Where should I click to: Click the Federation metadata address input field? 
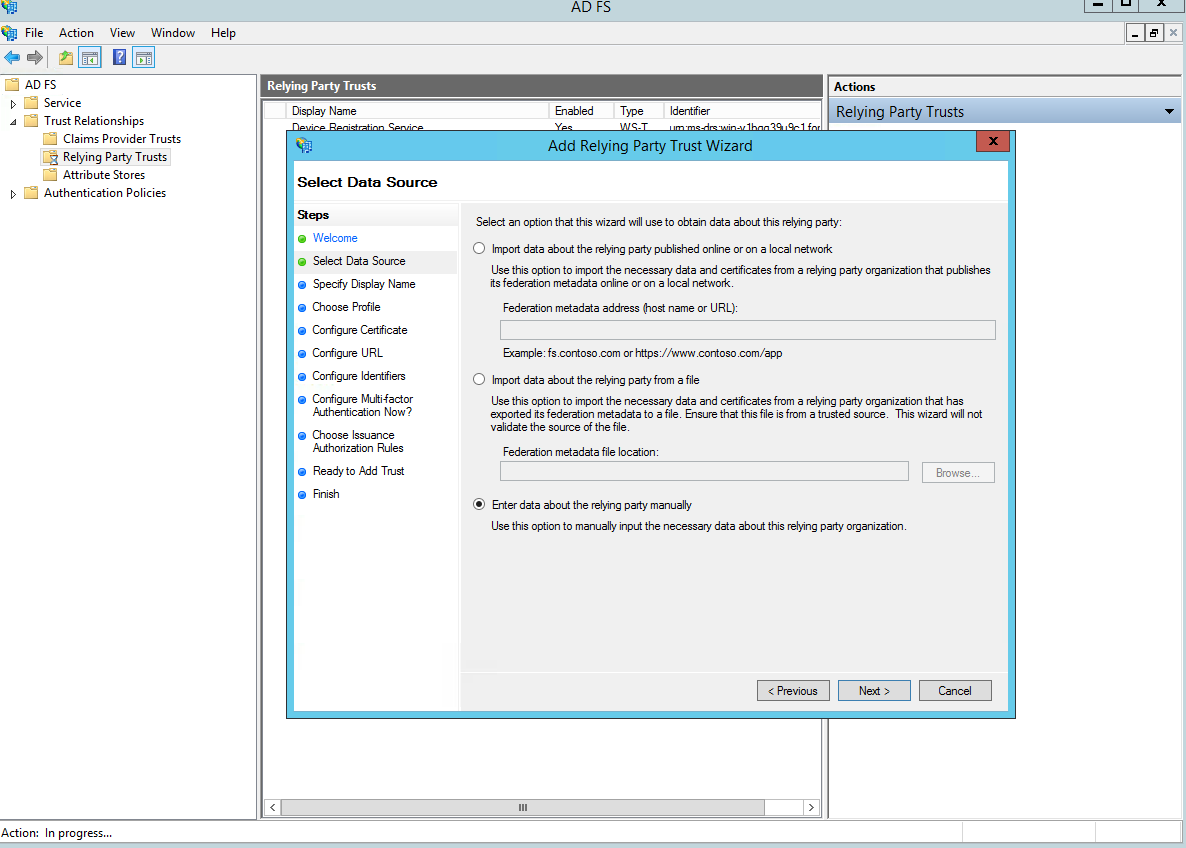pos(747,330)
